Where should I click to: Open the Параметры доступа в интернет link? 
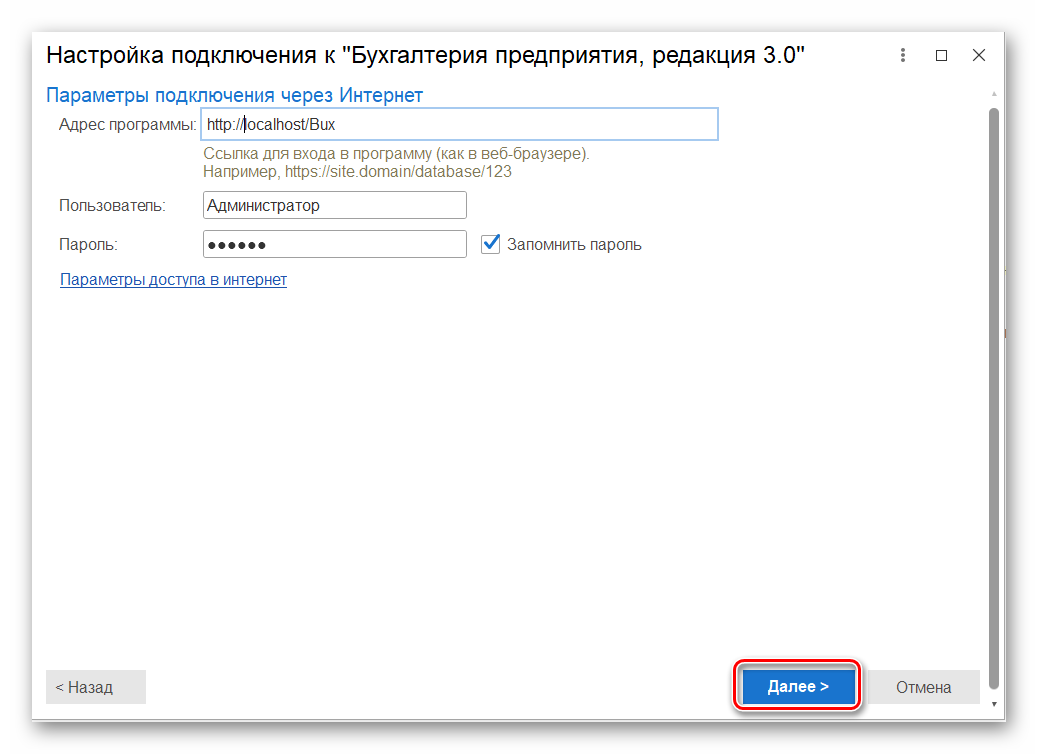click(x=173, y=279)
